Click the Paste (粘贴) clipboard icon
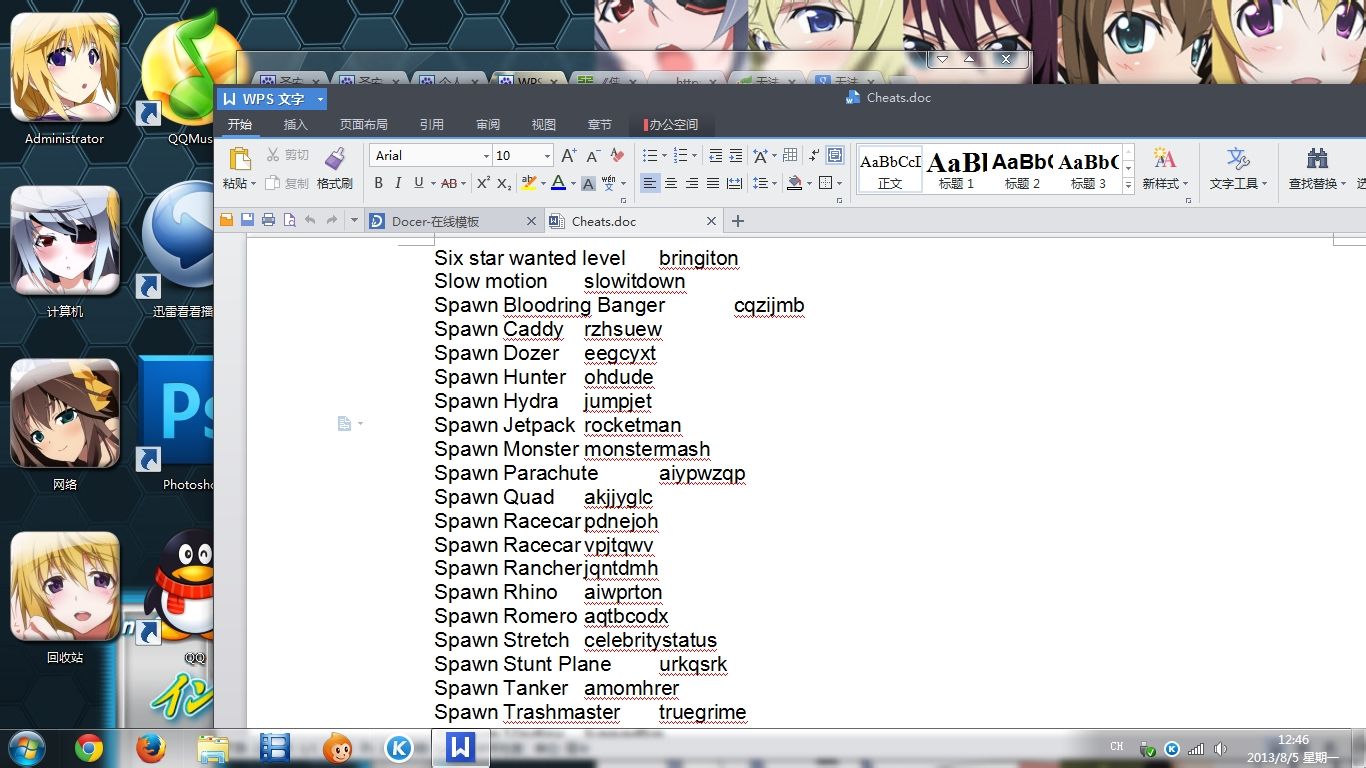The width and height of the screenshot is (1366, 768). [x=240, y=158]
